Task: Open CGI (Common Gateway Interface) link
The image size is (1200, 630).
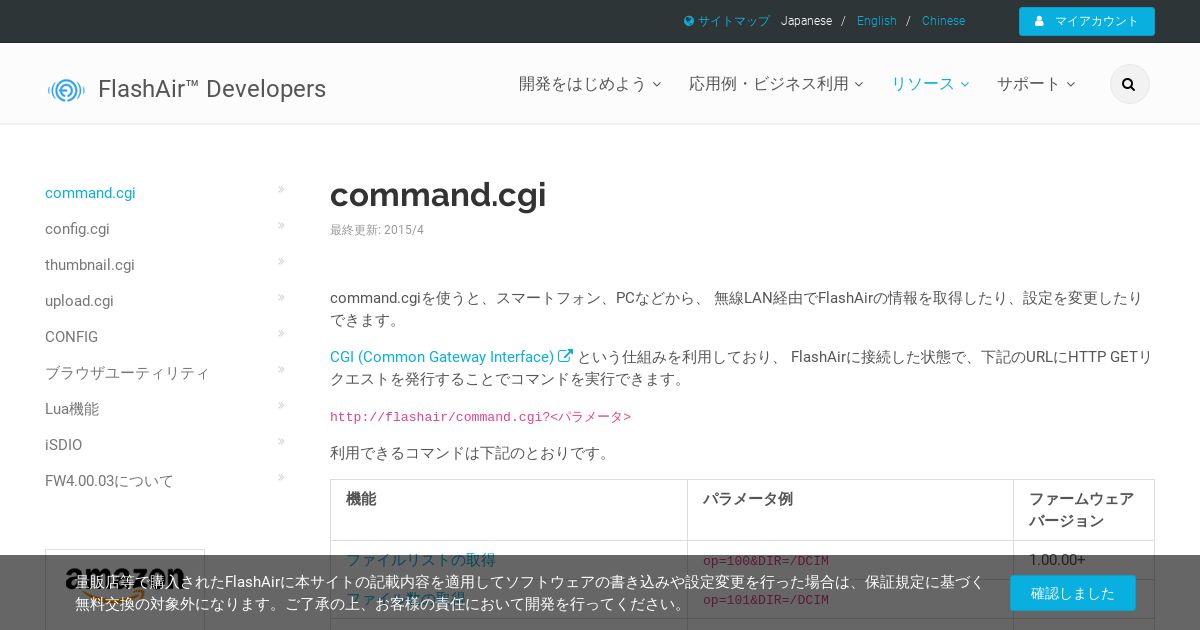Action: click(x=442, y=357)
